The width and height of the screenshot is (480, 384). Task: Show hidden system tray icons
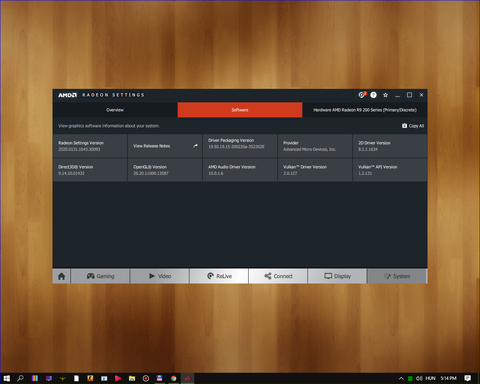tap(401, 378)
